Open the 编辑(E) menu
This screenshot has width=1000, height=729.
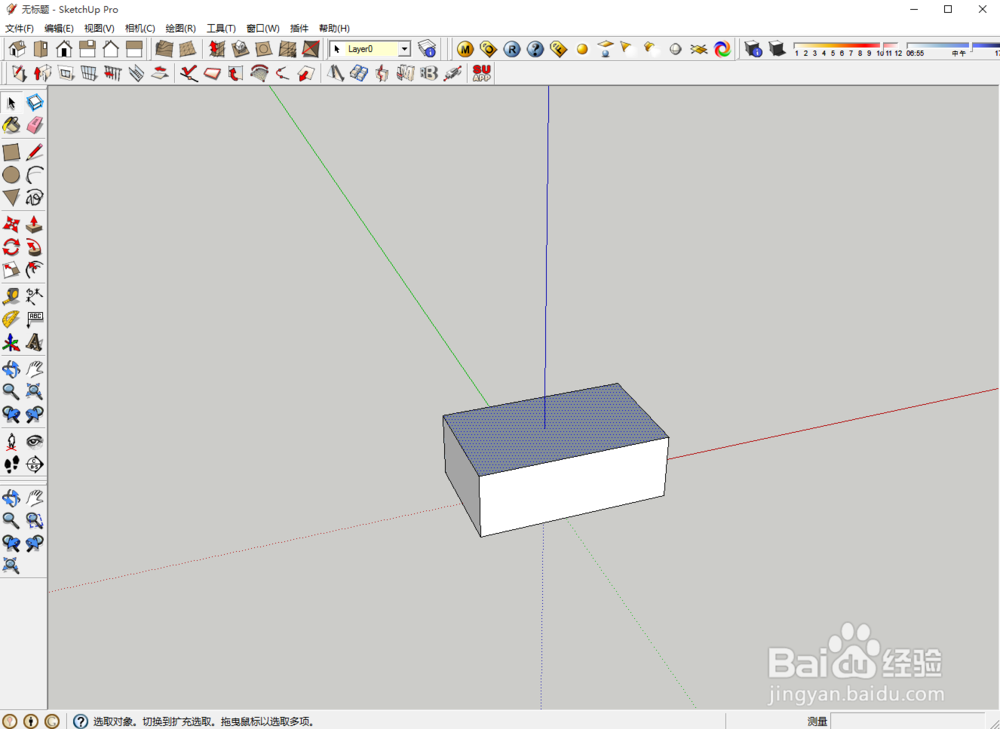point(59,28)
